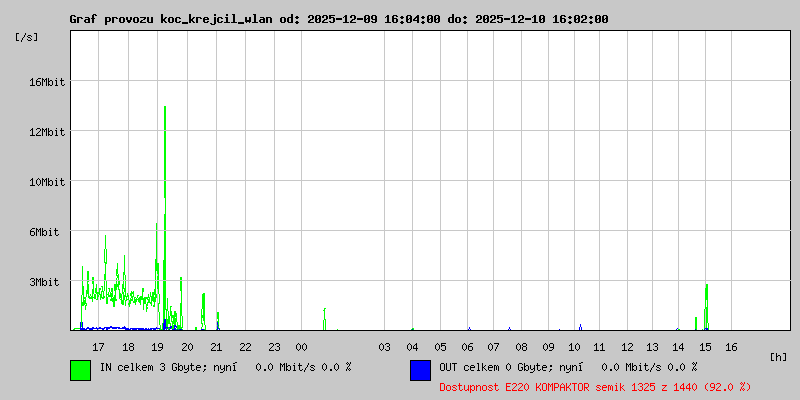Viewport: 800px width, 400px height.
Task: Click the '04' hour label on x-axis
Action: [412, 347]
